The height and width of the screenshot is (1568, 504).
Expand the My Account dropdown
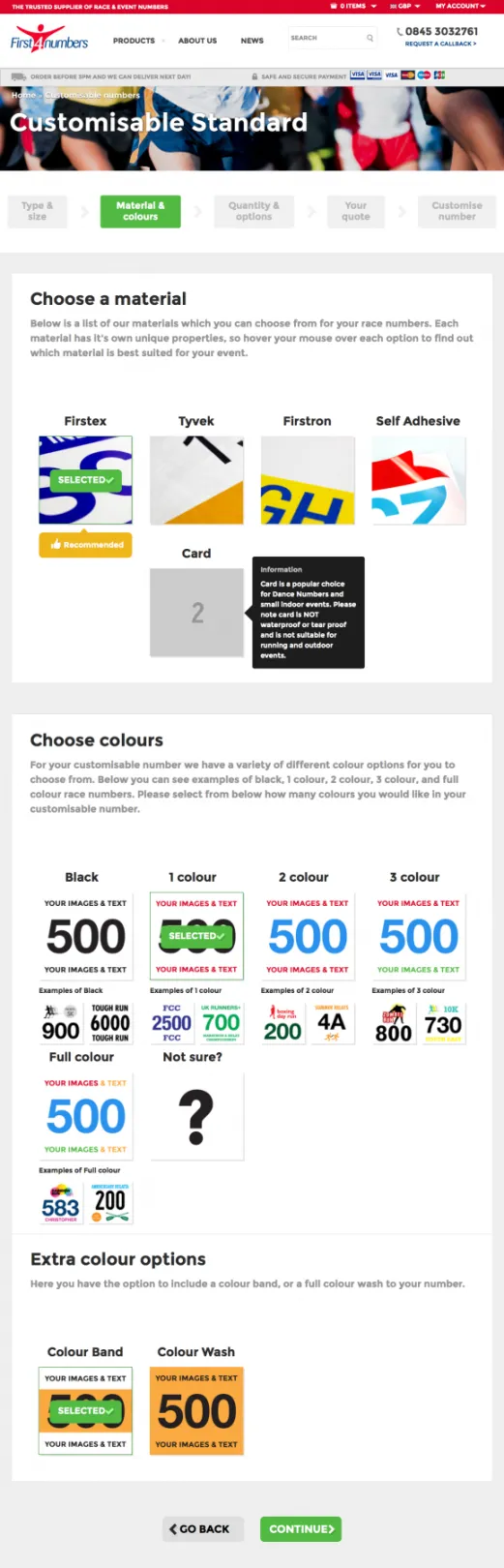click(460, 6)
